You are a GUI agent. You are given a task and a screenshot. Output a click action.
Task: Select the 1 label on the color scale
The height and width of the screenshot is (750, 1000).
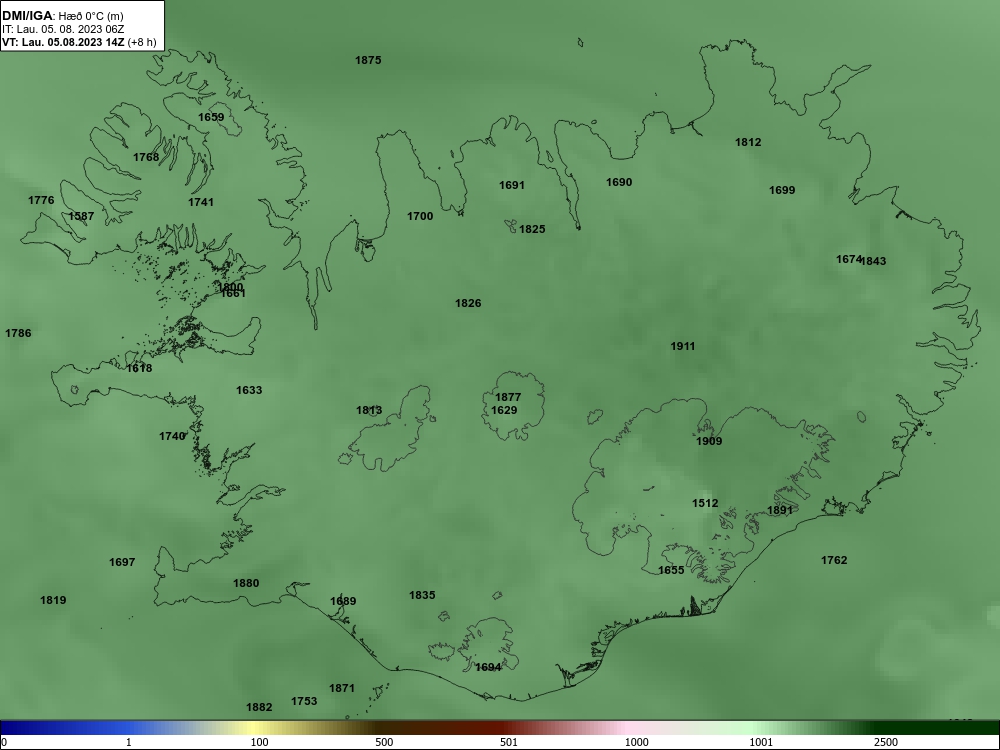[129, 742]
